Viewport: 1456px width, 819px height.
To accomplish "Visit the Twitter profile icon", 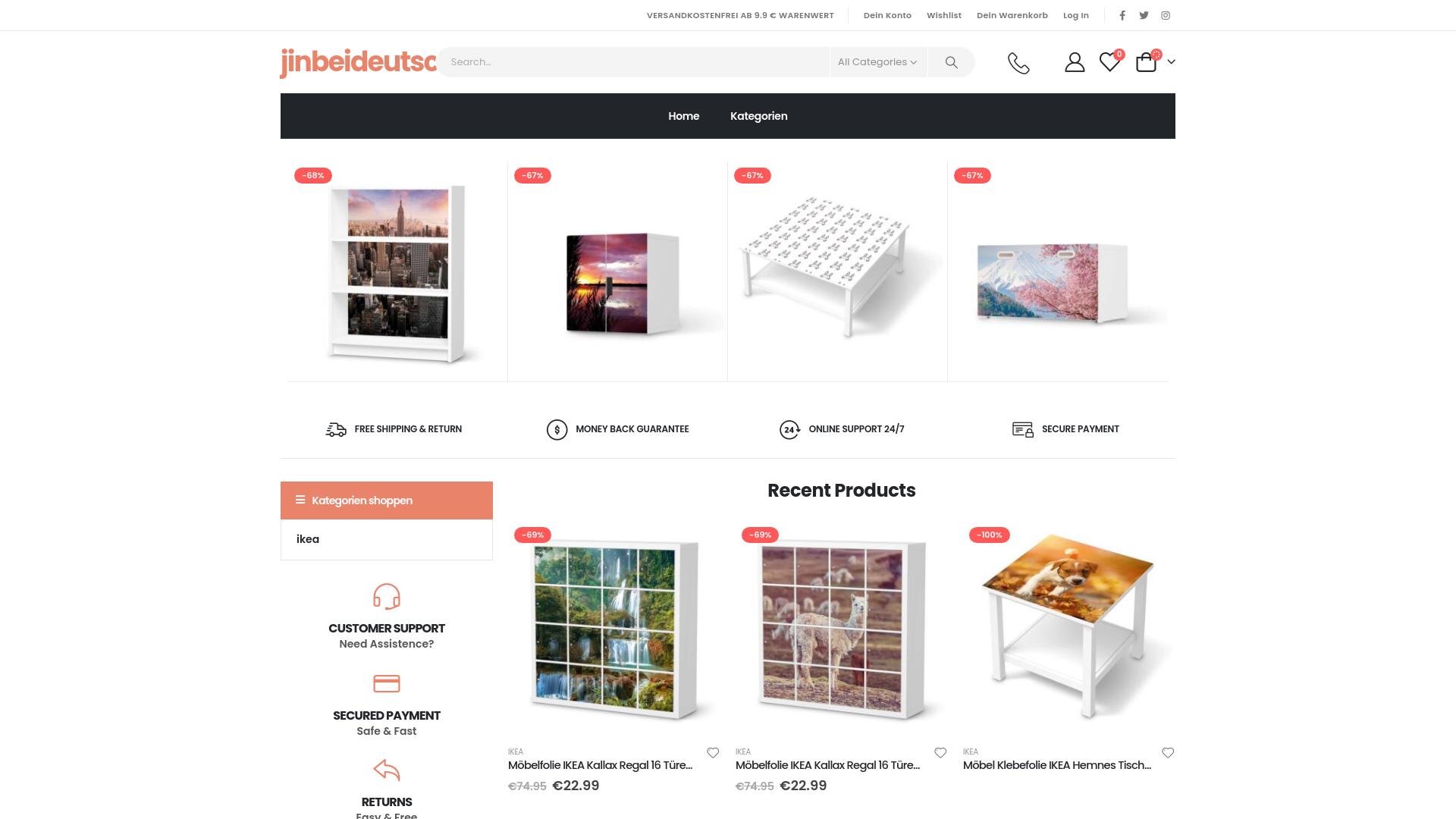I will click(1144, 15).
